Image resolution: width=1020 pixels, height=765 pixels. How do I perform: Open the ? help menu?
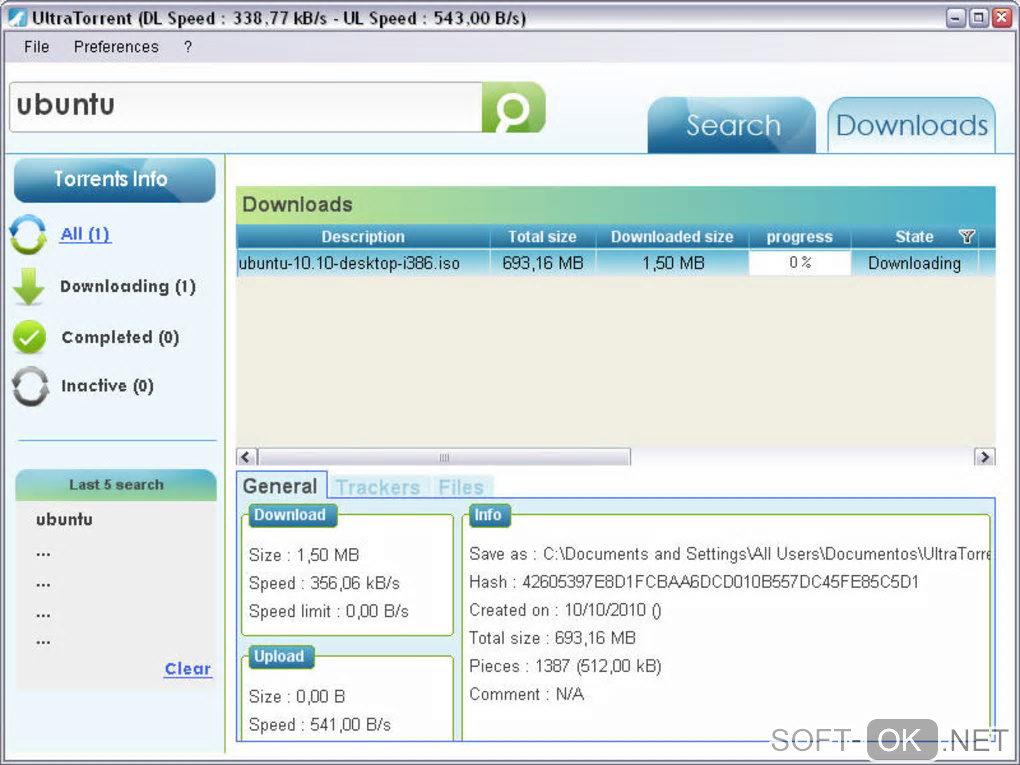tap(188, 47)
